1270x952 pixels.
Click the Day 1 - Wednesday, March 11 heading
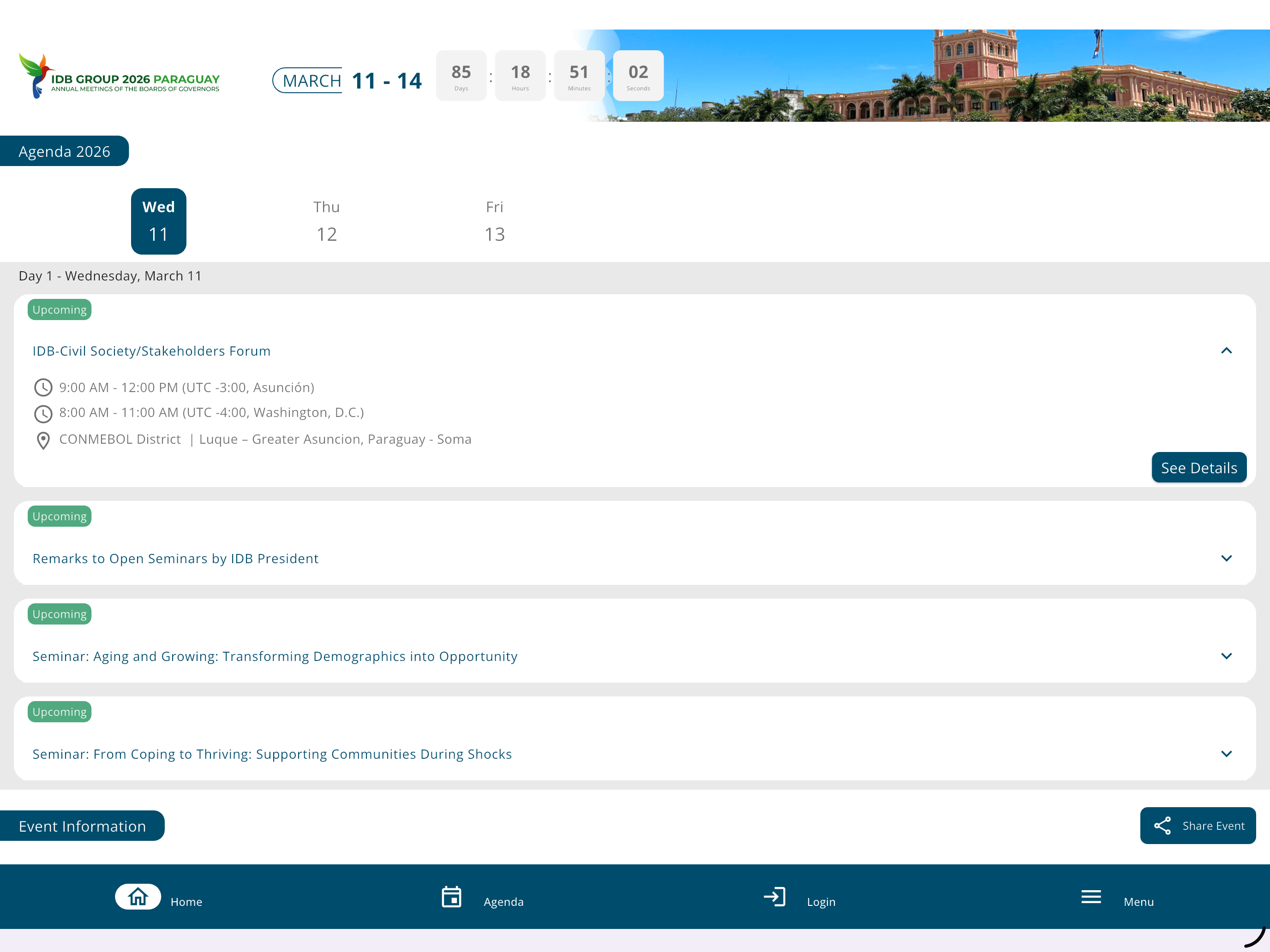click(x=110, y=275)
